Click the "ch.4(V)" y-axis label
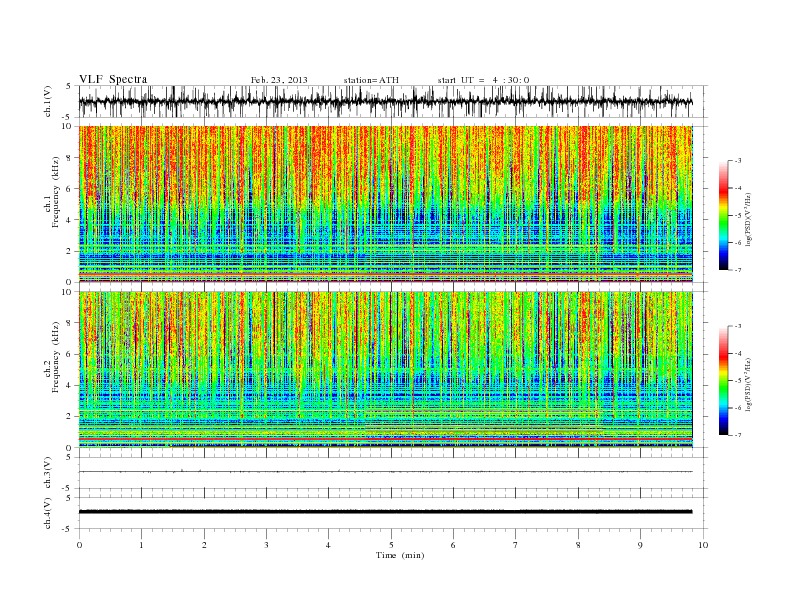The image size is (792, 612). pyautogui.click(x=49, y=513)
